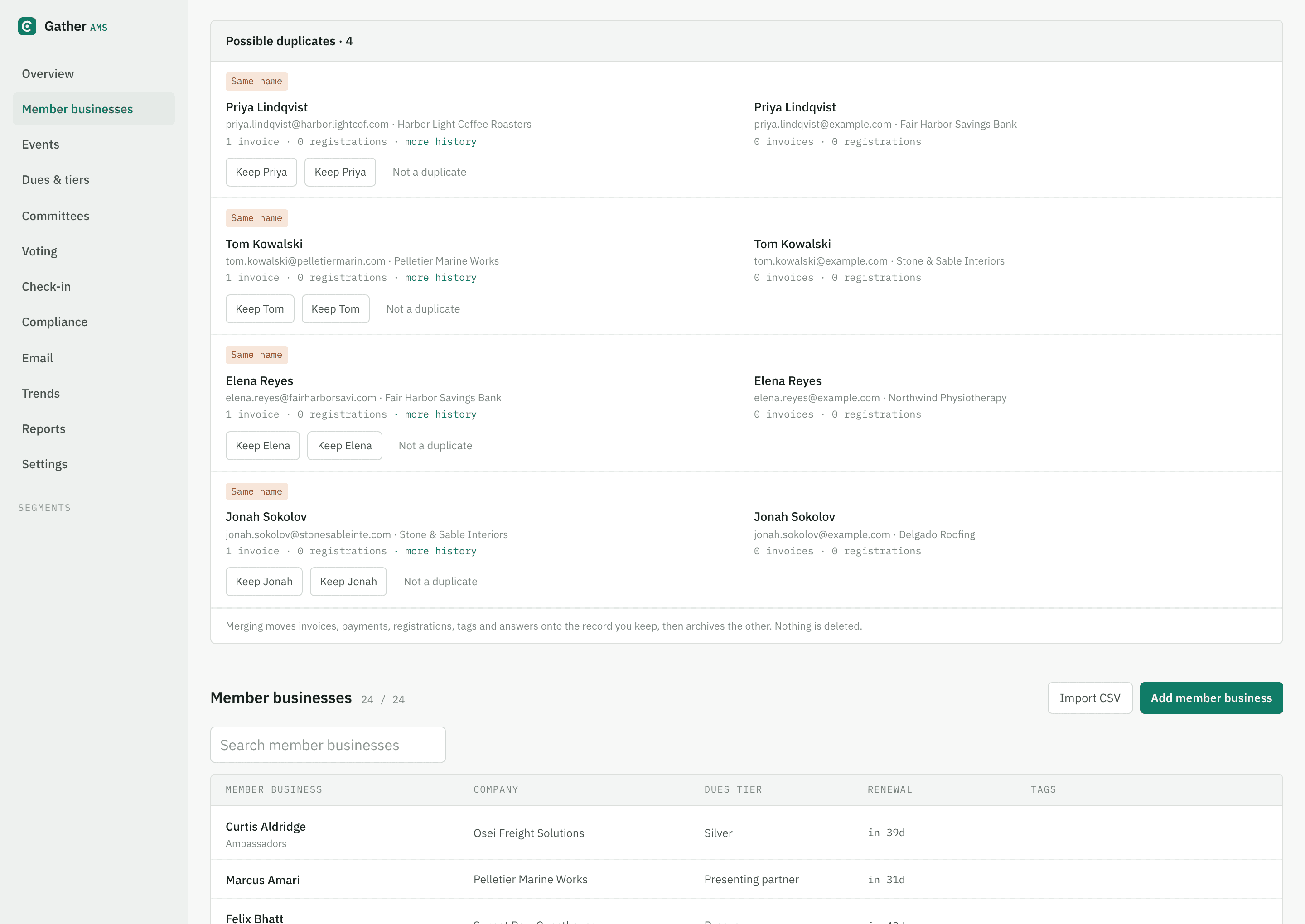Keep Tom from Pelletier Marine Works

[260, 309]
